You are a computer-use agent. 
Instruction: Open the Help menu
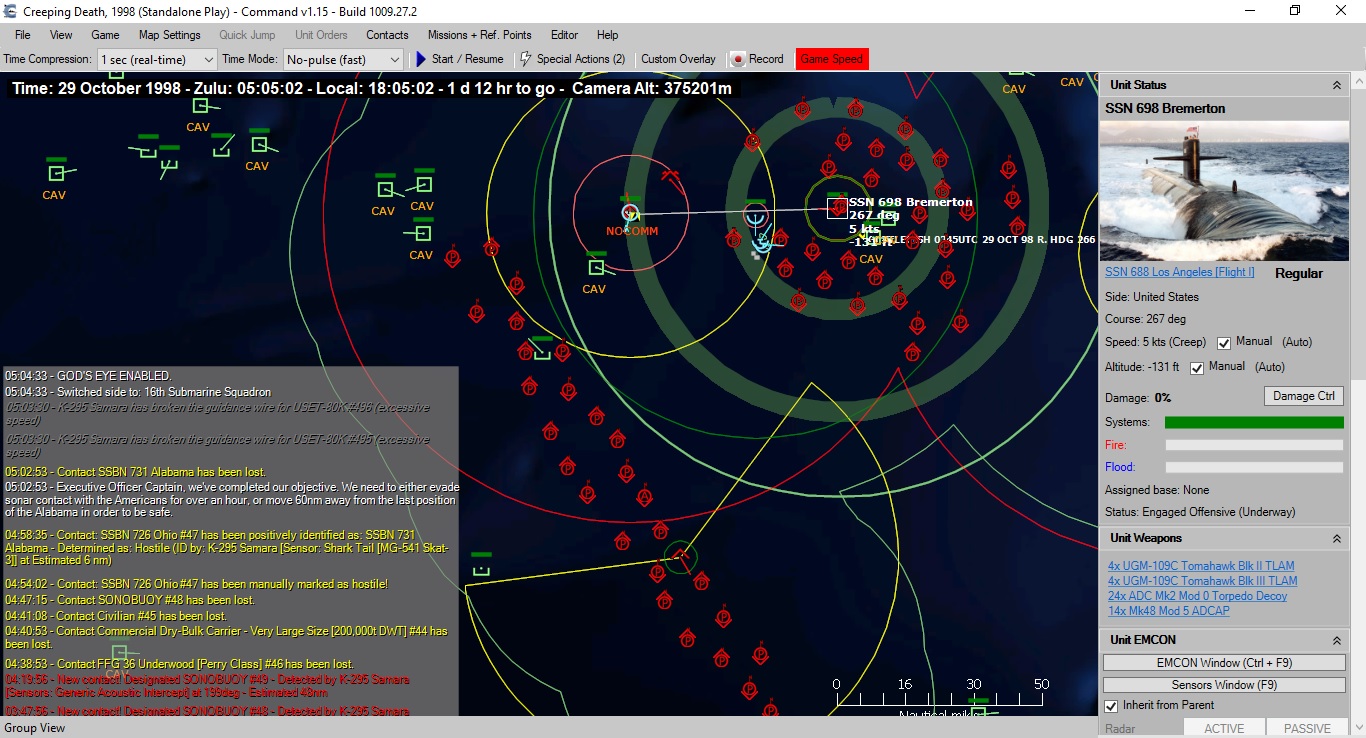pyautogui.click(x=607, y=35)
